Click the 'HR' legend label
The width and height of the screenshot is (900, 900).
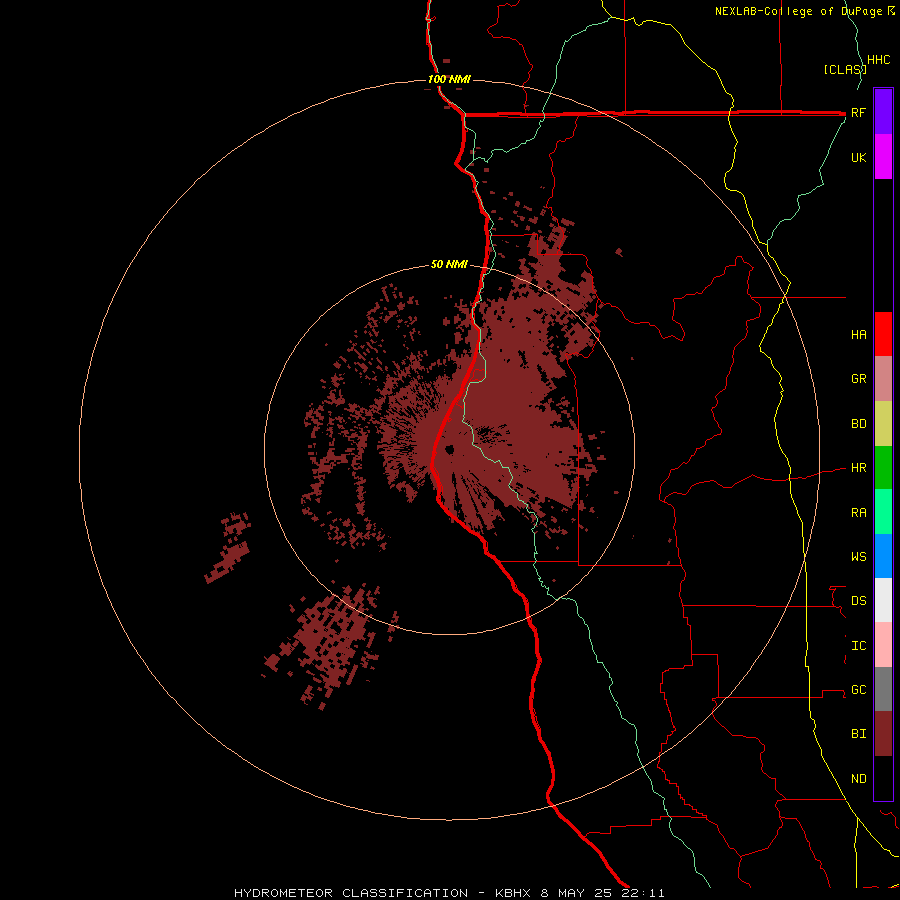(858, 468)
